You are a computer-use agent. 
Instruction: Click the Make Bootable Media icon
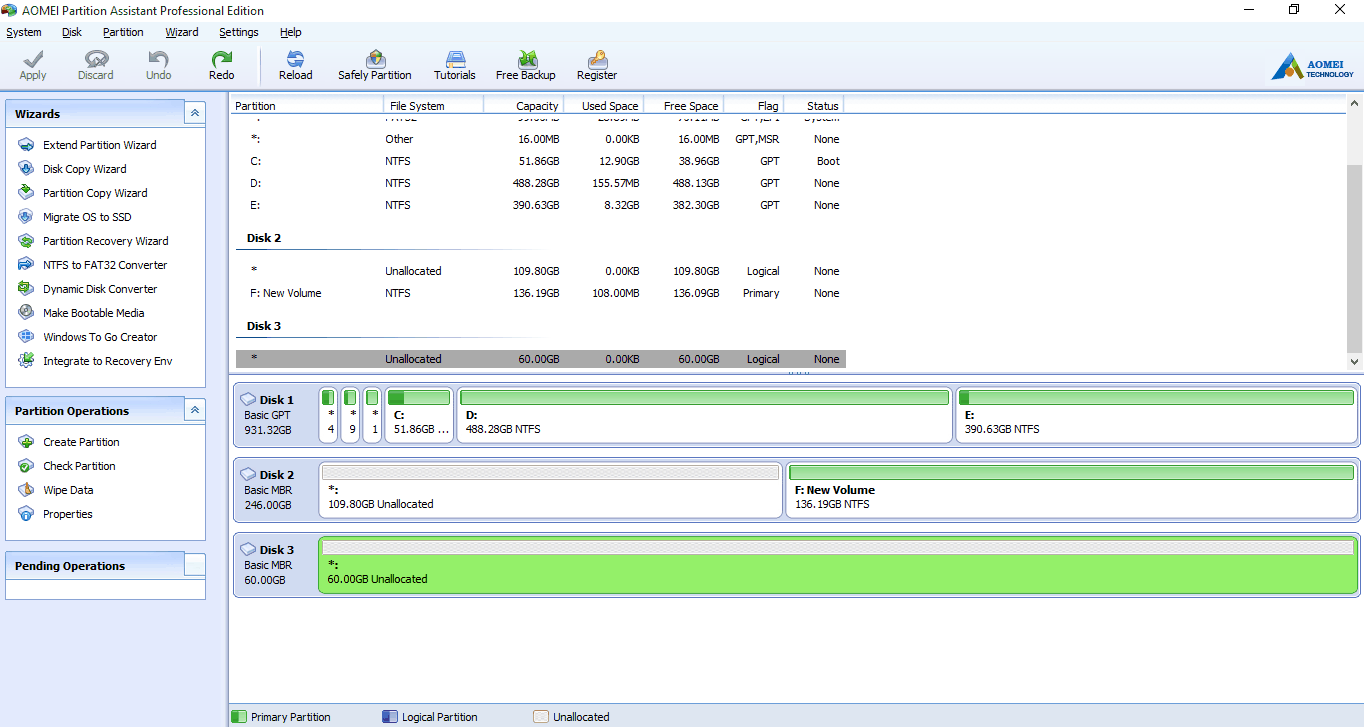(x=26, y=313)
